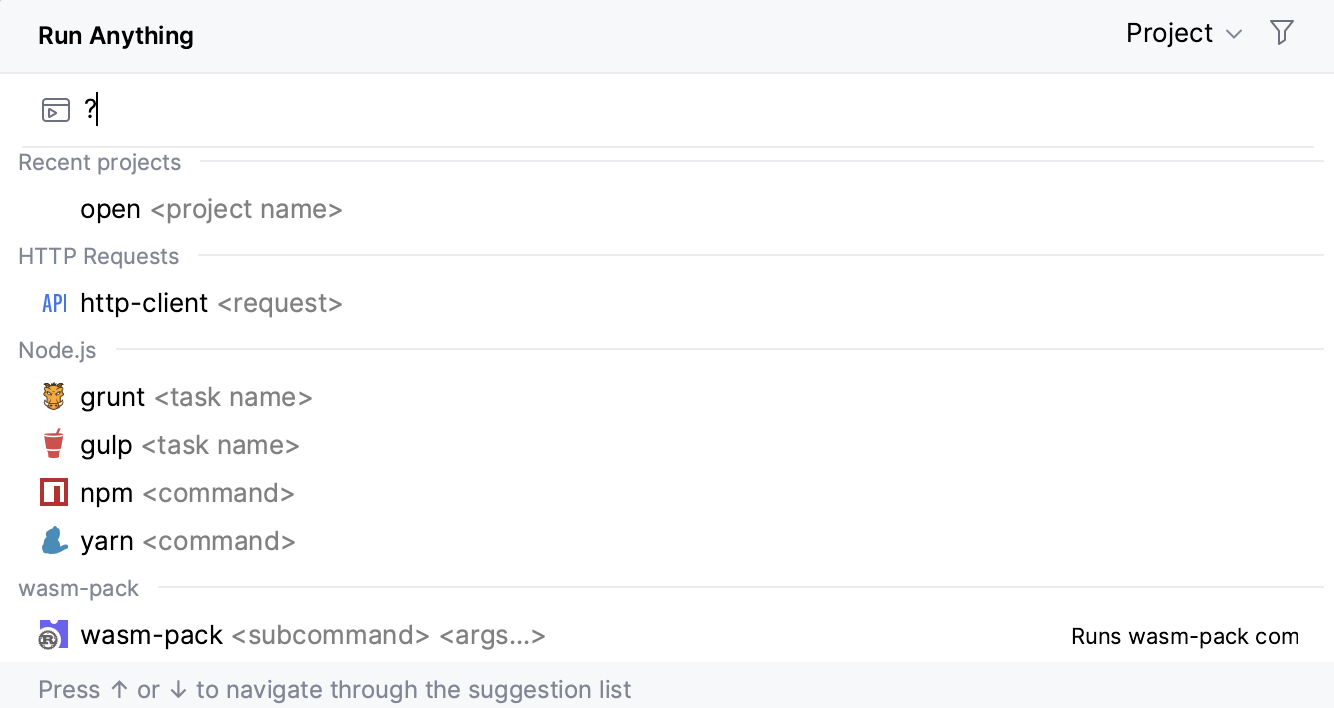Click the yarn cat logo icon
Viewport: 1334px width, 708px height.
53,540
